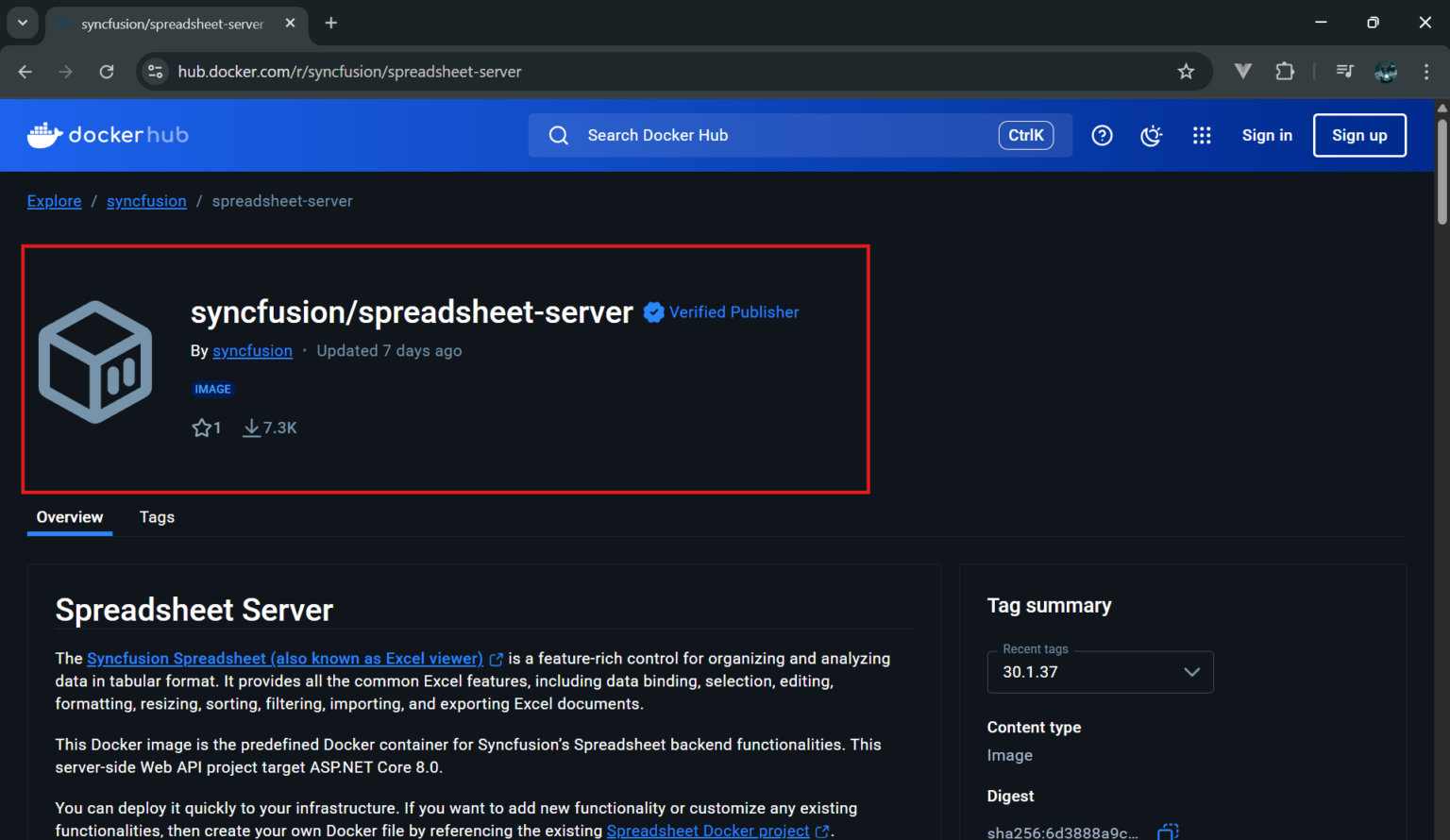Toggle dark mode with the moon icon
This screenshot has width=1450, height=840.
tap(1152, 135)
